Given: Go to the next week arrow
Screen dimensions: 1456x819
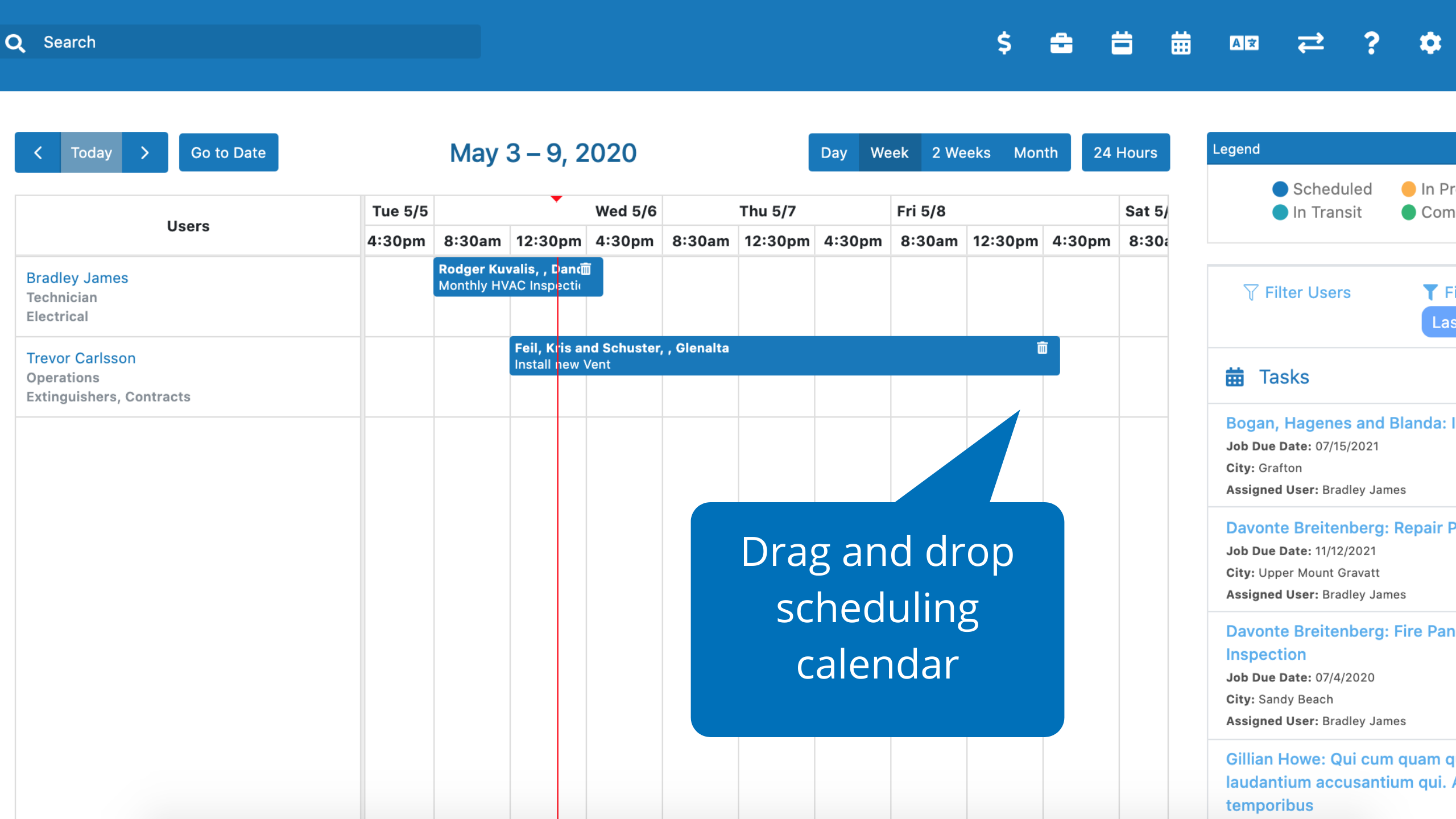Looking at the screenshot, I should [145, 152].
